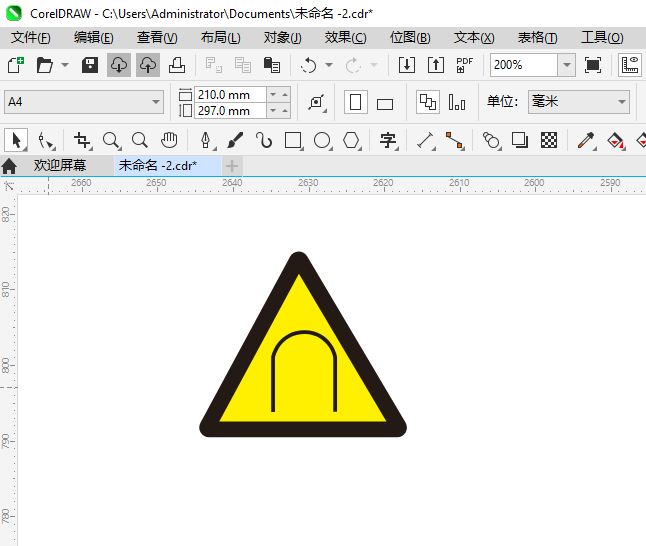Viewport: 646px width, 546px height.
Task: Select the Drop shadow tool
Action: click(x=520, y=140)
